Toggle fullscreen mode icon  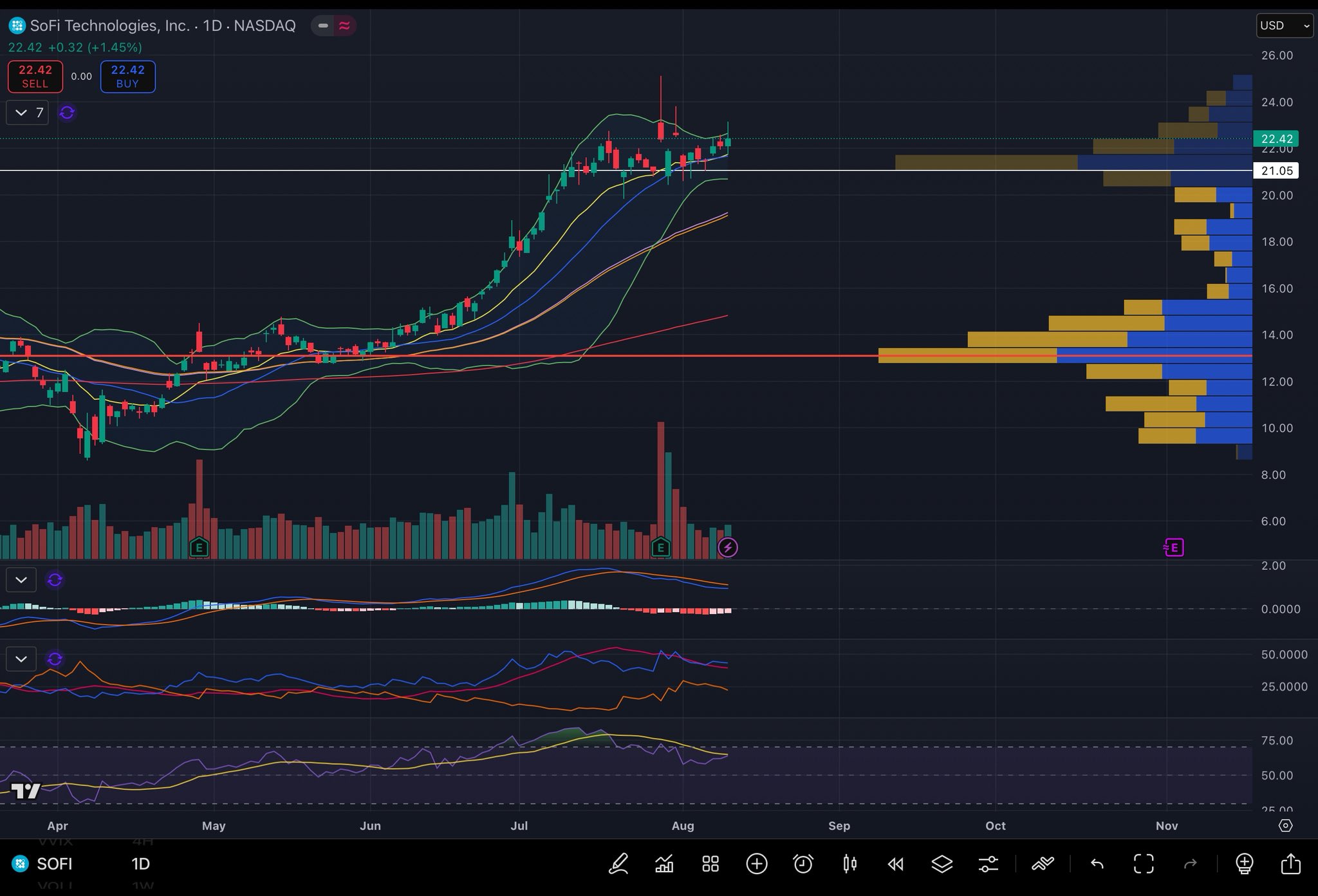click(x=1144, y=864)
